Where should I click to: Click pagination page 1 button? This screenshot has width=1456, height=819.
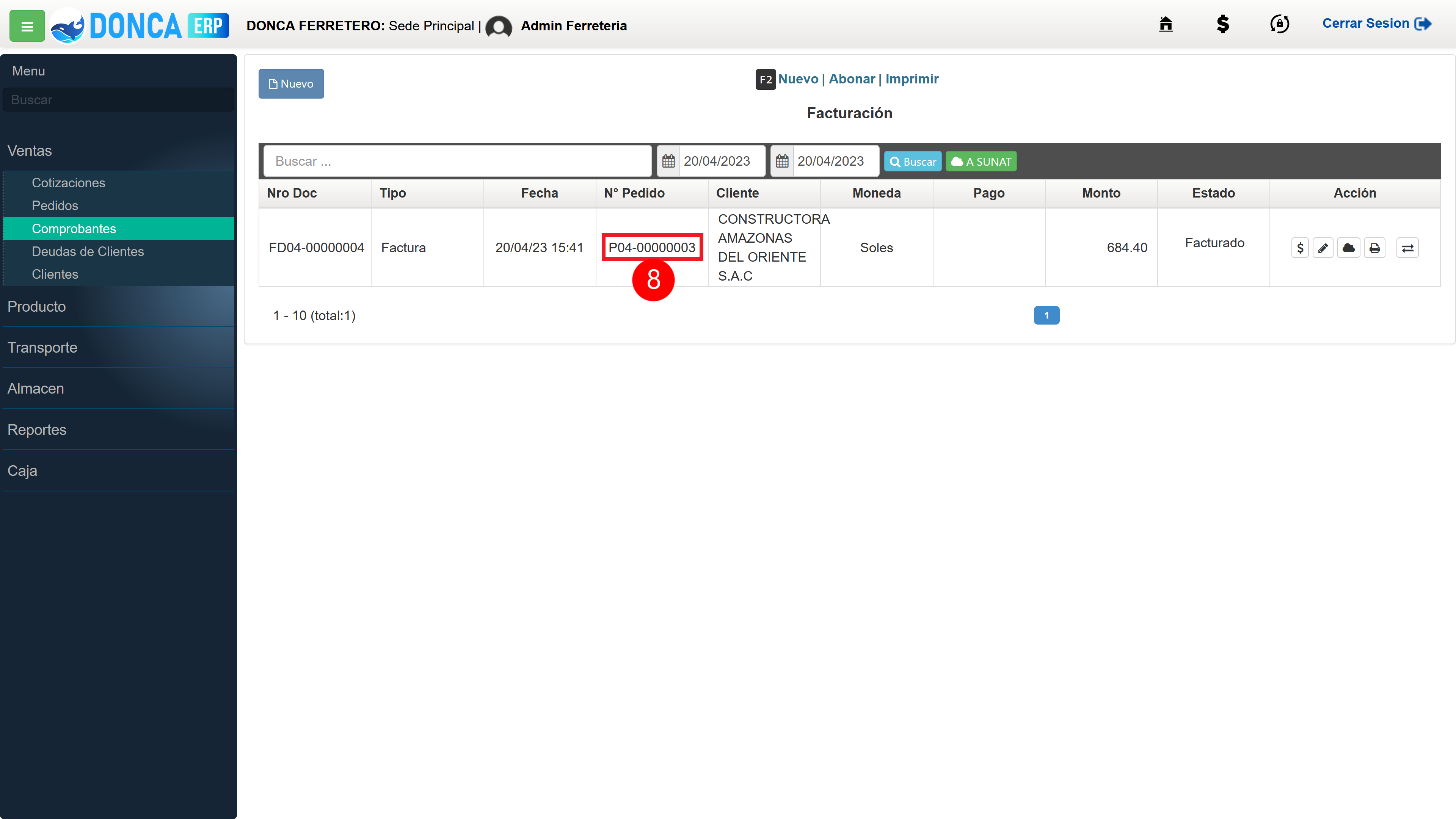(x=1046, y=315)
